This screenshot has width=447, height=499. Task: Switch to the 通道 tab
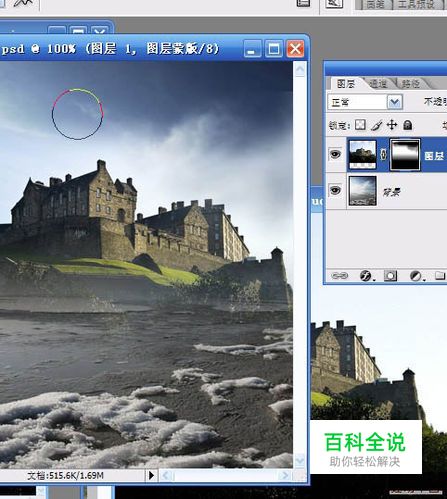[378, 84]
